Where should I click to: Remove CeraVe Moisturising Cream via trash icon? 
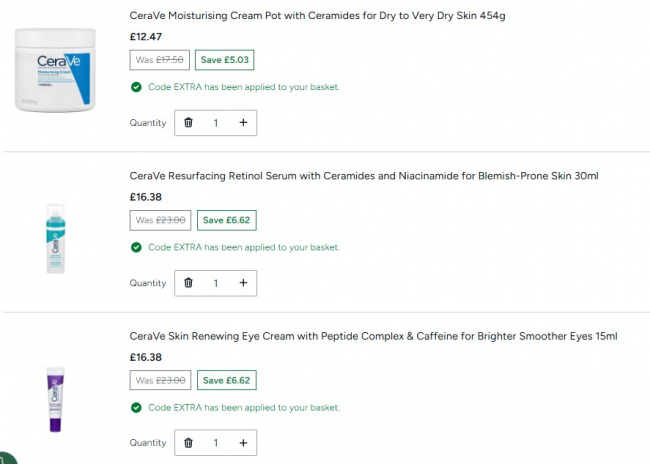[188, 123]
